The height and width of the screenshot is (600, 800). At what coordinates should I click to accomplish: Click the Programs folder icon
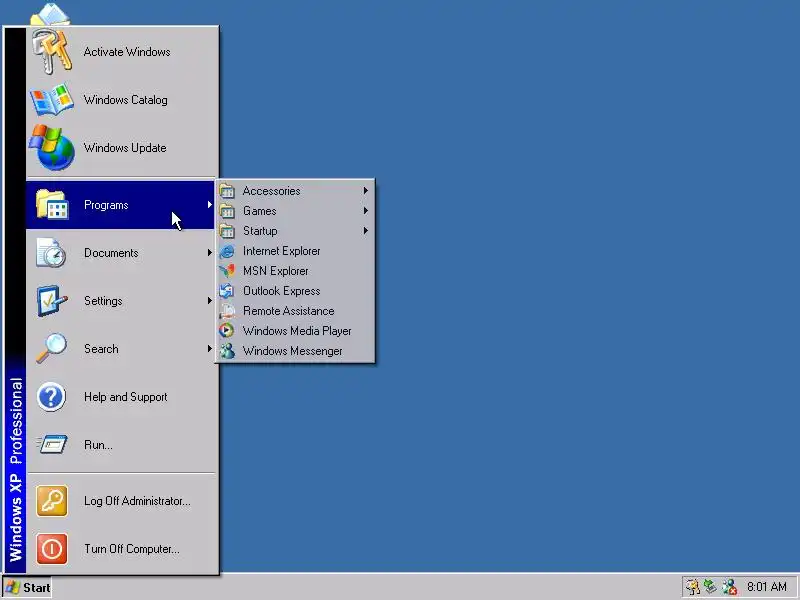pos(52,205)
